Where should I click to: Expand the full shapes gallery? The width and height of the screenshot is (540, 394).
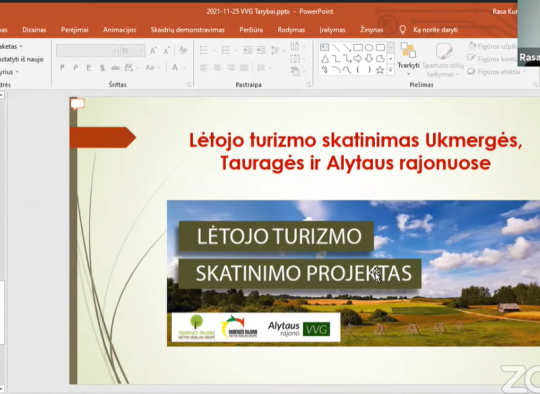391,70
